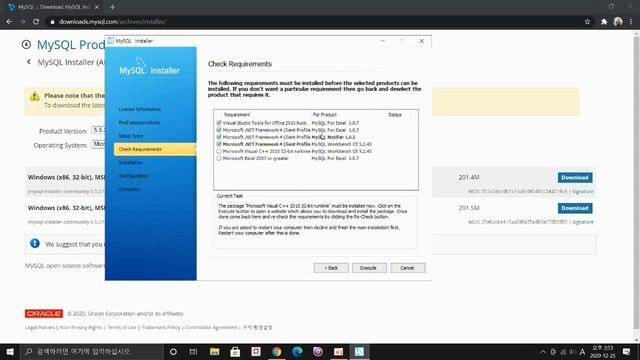Click Download button for the 201.5M file

coord(575,208)
